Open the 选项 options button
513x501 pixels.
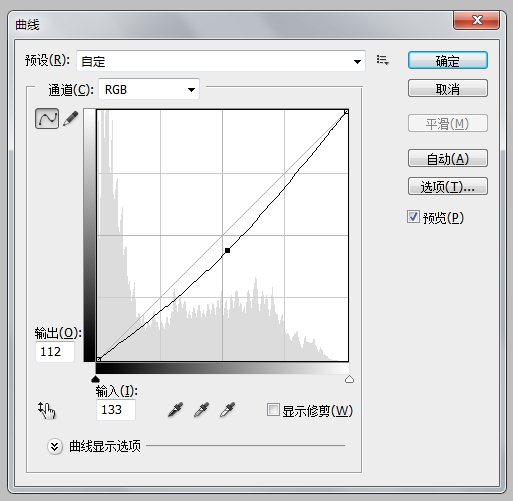pyautogui.click(x=448, y=186)
